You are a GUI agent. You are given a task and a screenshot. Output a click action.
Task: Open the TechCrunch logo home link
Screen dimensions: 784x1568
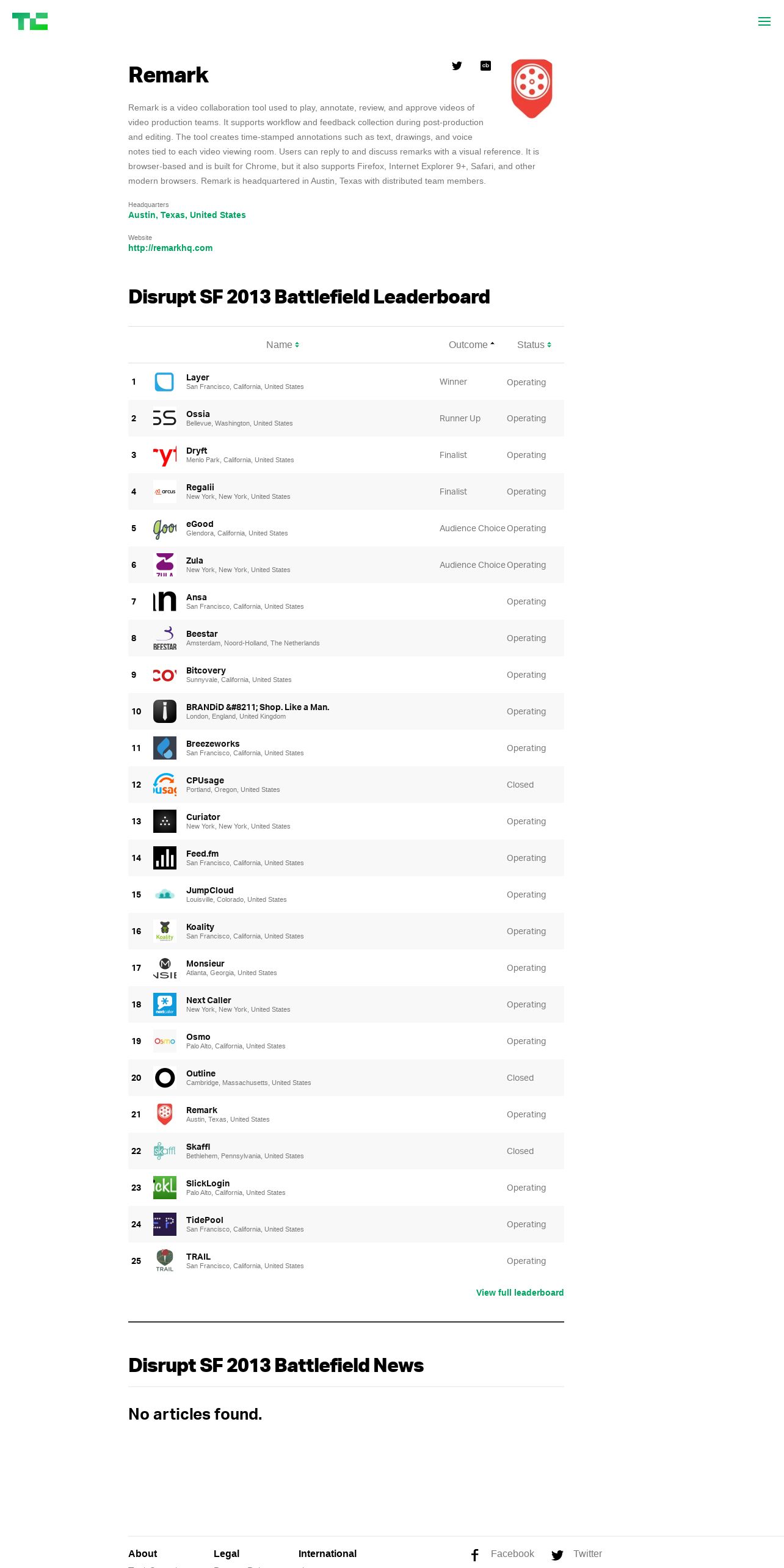(30, 21)
